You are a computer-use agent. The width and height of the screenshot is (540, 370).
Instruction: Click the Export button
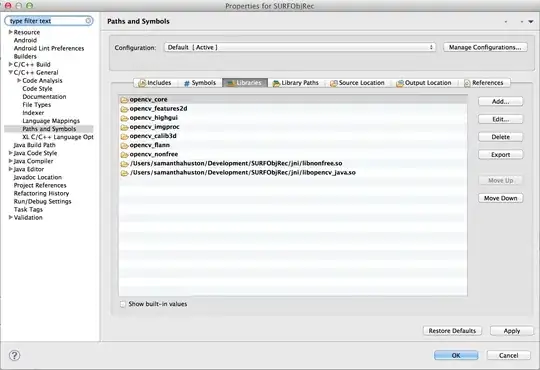[x=500, y=155]
